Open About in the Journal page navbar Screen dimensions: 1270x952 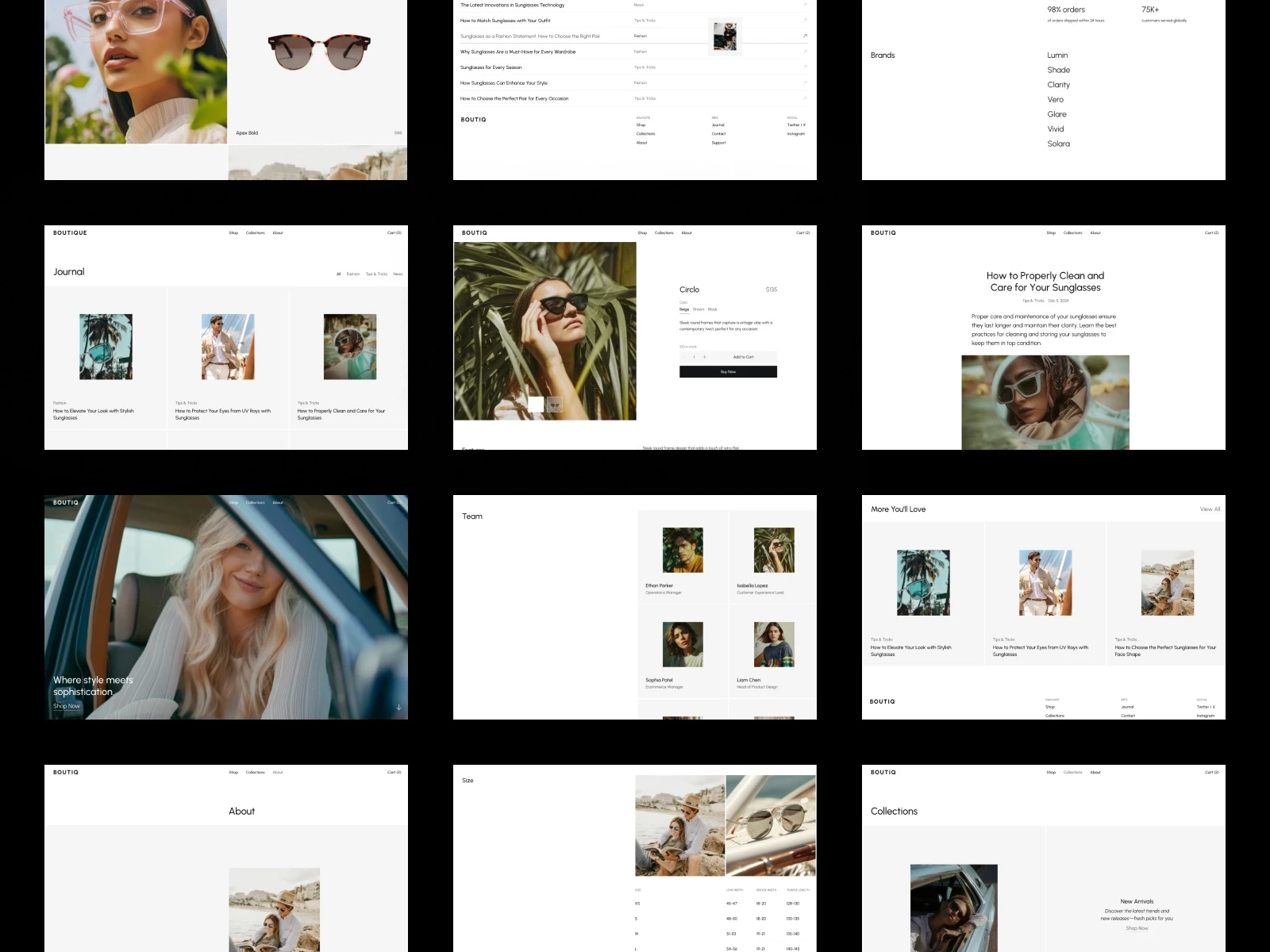tap(278, 232)
